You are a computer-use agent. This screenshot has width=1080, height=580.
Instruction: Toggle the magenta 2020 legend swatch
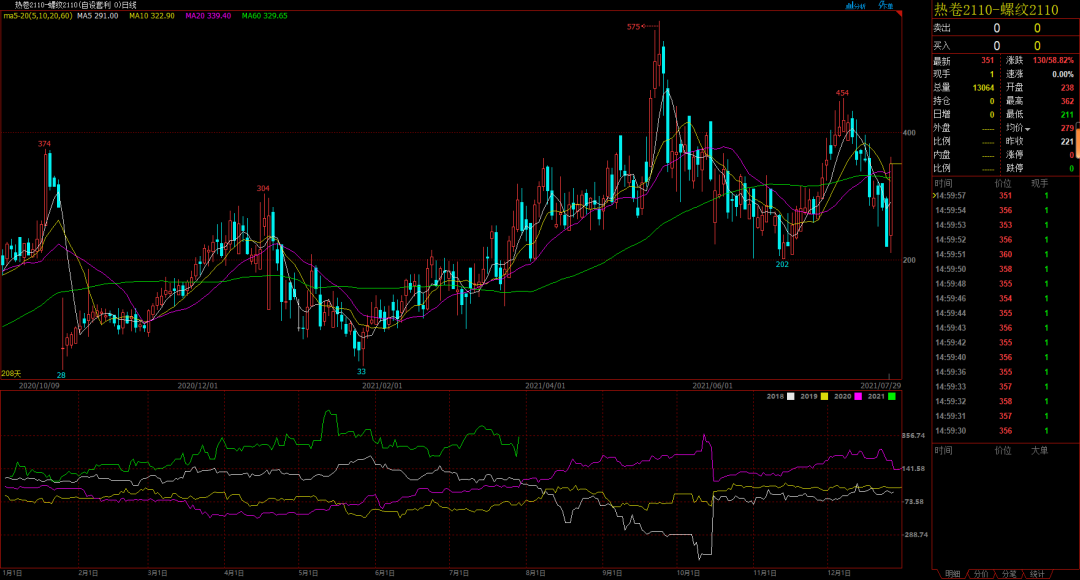(858, 398)
